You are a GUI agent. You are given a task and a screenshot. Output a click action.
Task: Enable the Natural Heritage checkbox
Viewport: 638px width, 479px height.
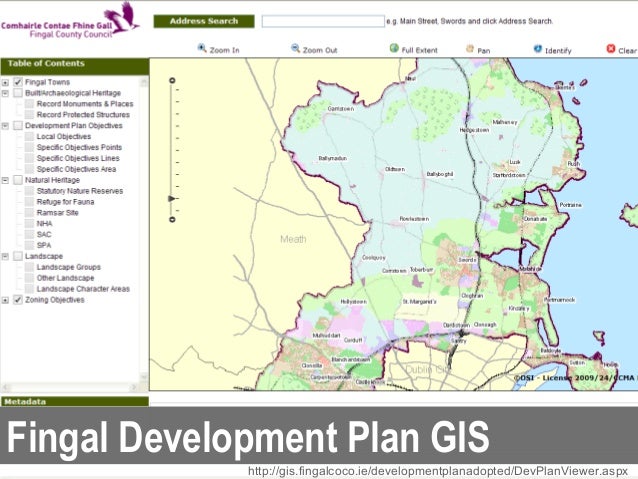(x=17, y=180)
